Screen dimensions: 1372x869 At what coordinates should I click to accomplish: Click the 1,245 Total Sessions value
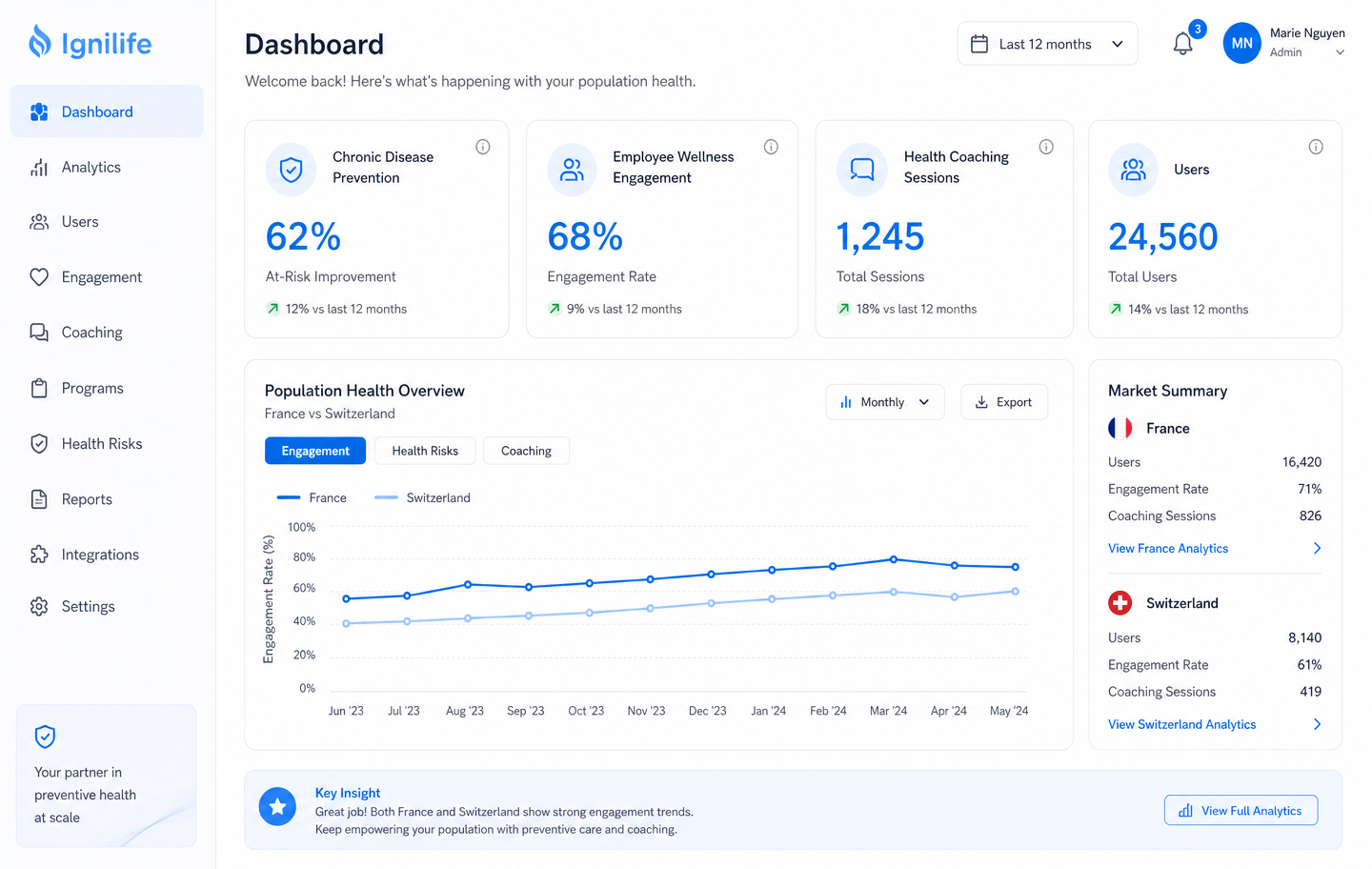tap(880, 236)
